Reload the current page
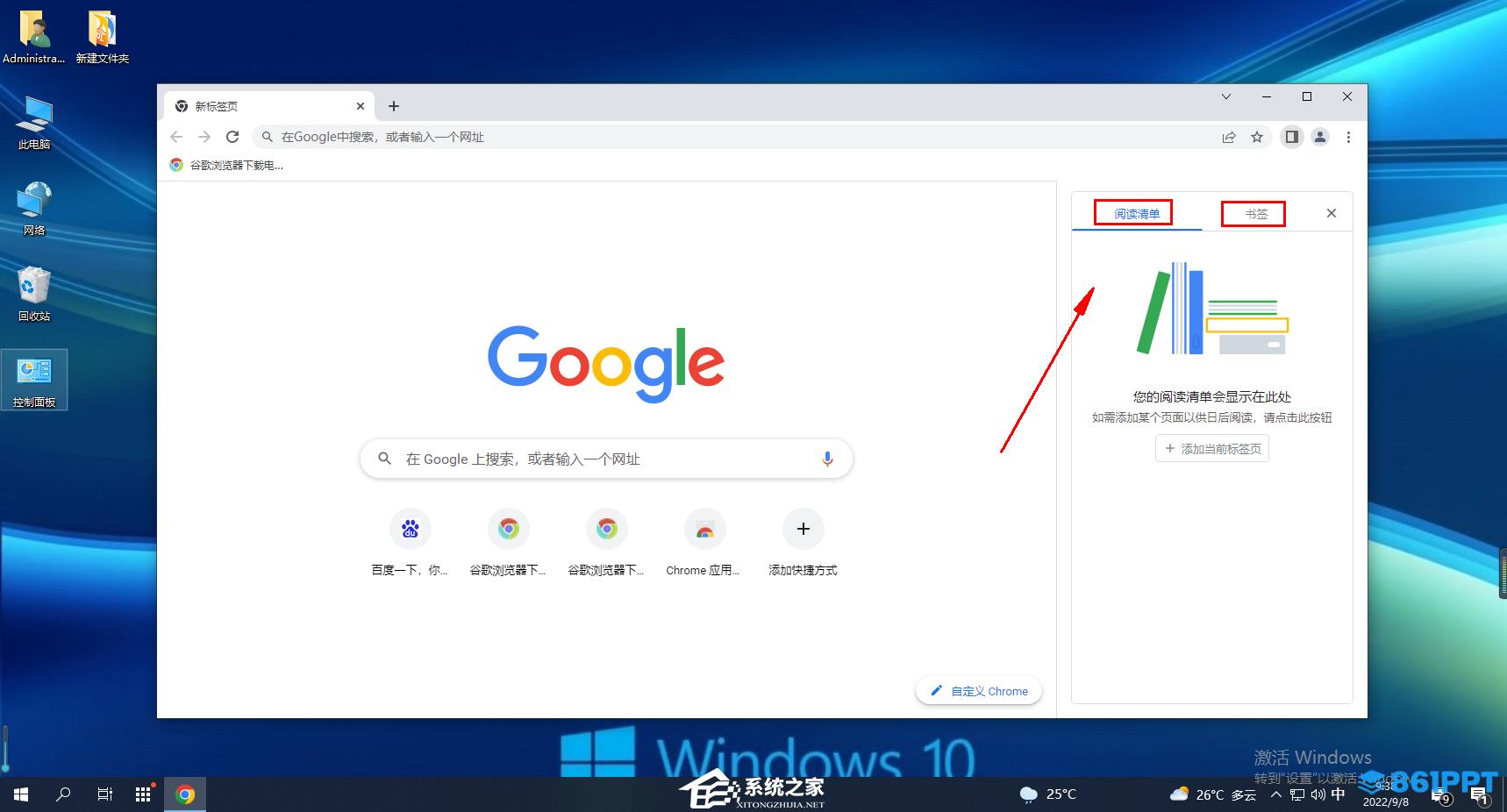1507x812 pixels. click(232, 137)
